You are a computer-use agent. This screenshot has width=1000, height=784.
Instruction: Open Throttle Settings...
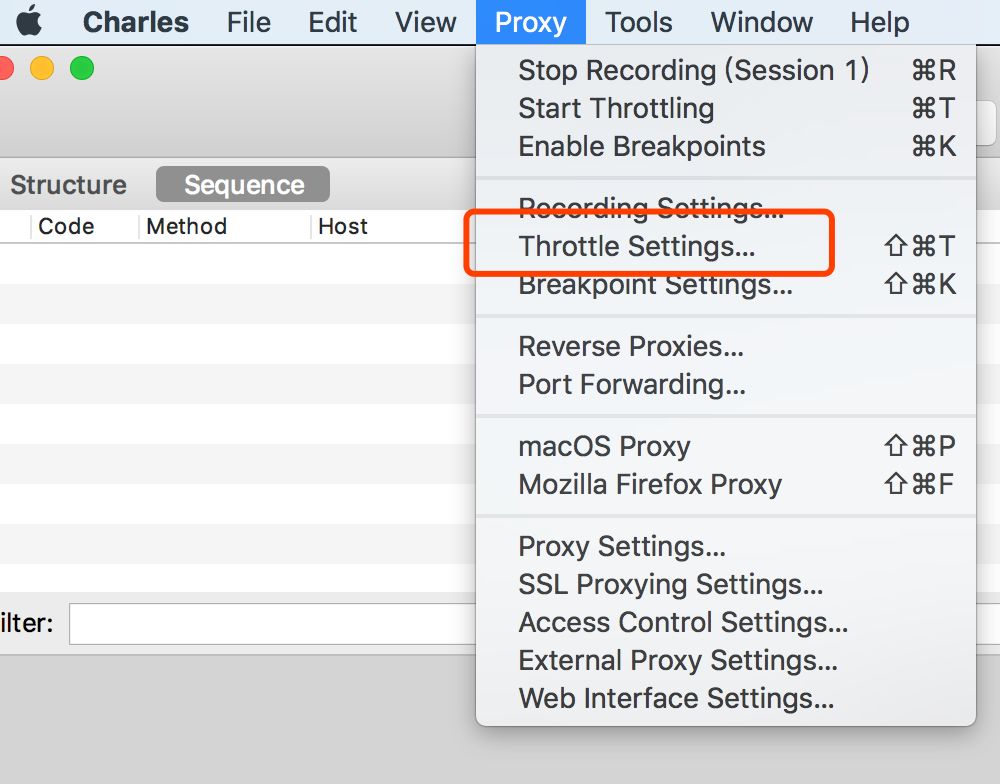[726, 246]
